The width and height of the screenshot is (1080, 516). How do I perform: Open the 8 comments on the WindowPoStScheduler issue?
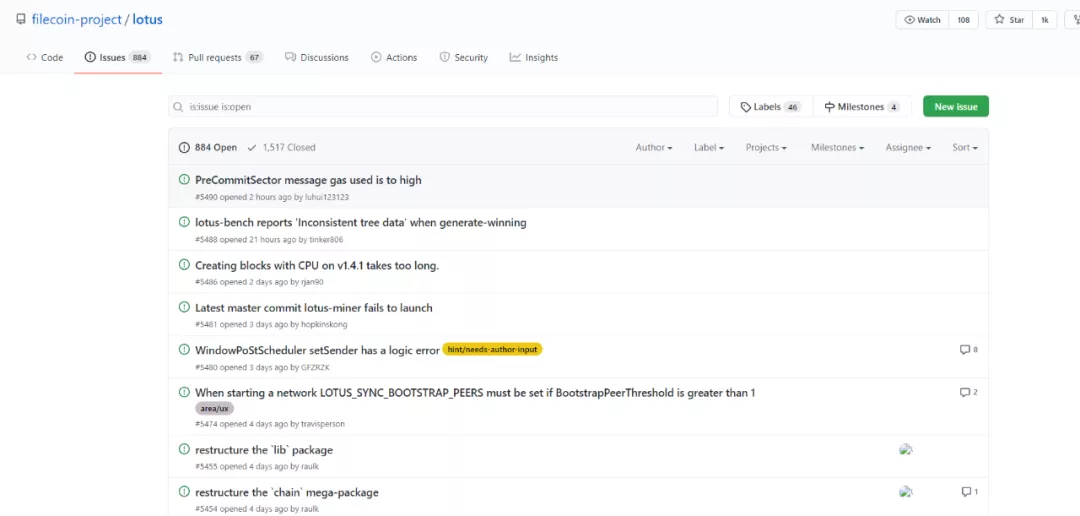[968, 349]
